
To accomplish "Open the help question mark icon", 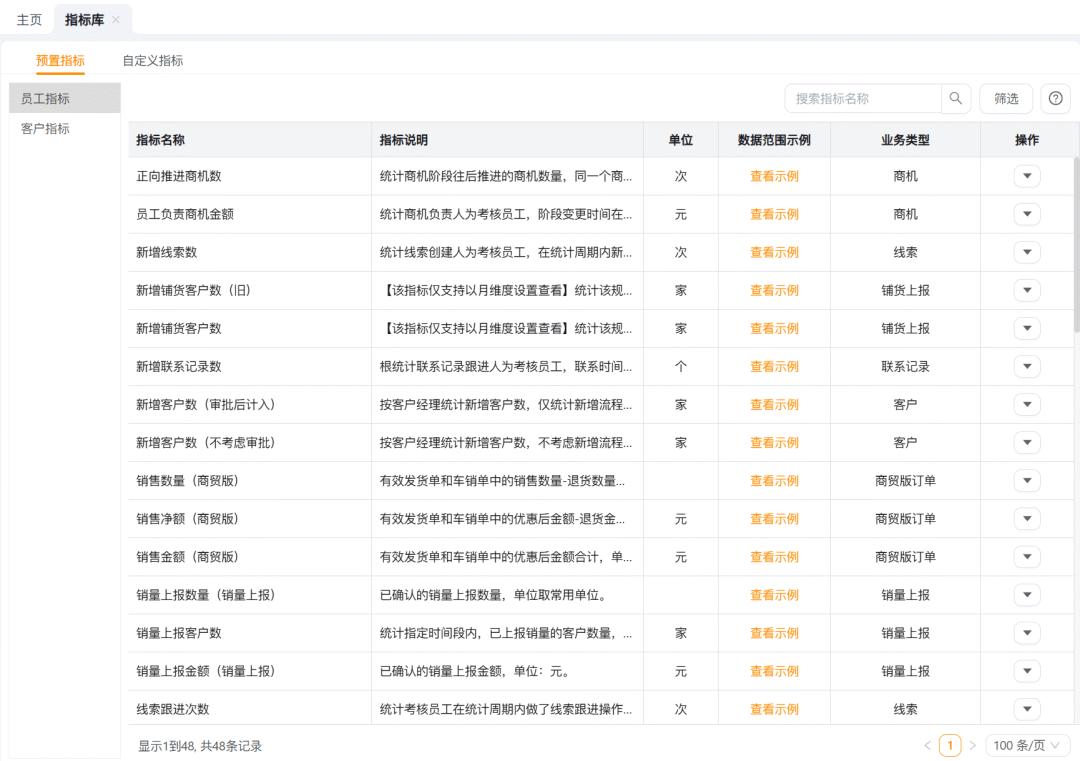I will point(1054,98).
